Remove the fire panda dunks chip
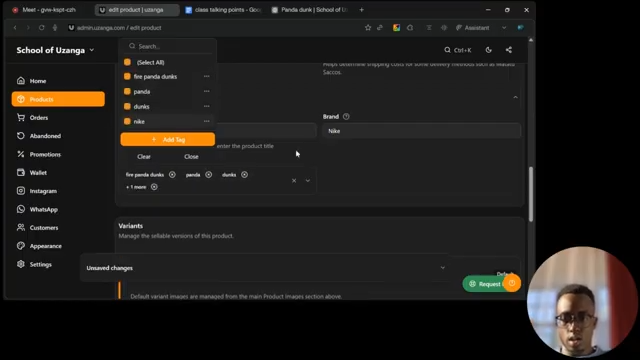640x360 pixels. point(172,175)
